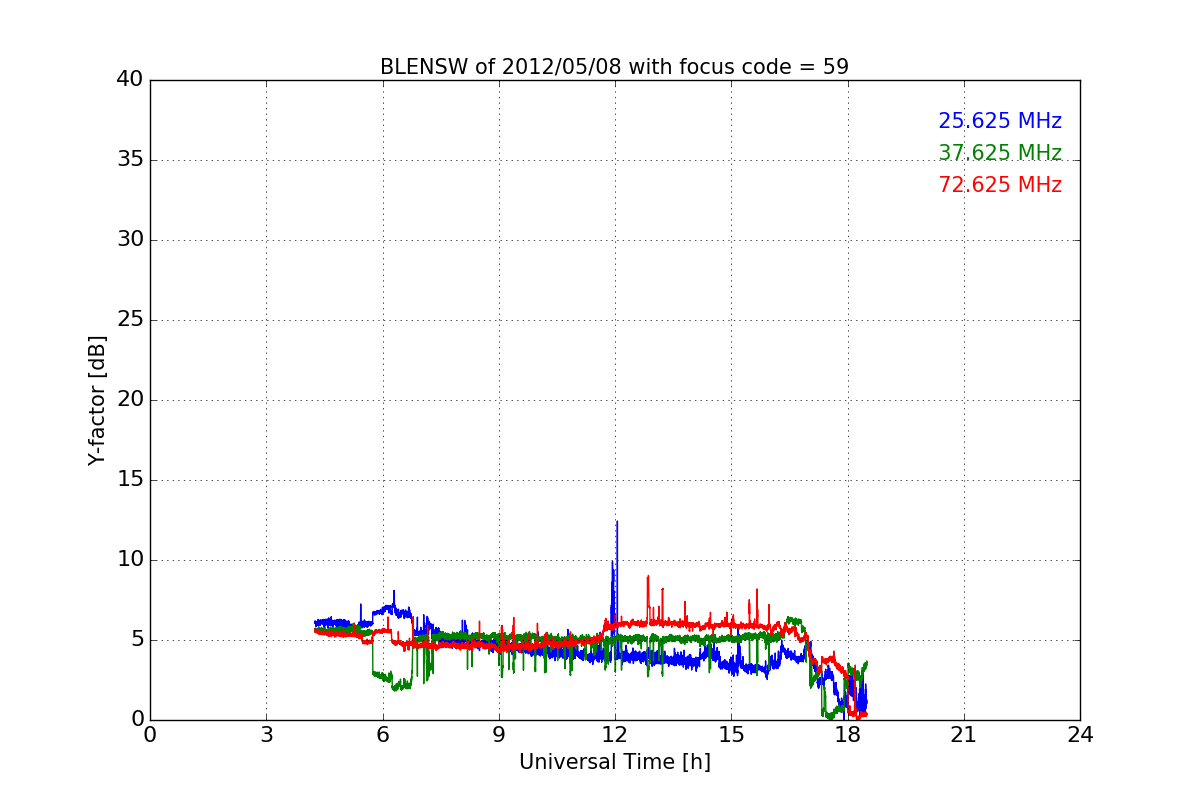
Task: Click the y-axis tick label 20
Action: click(130, 400)
